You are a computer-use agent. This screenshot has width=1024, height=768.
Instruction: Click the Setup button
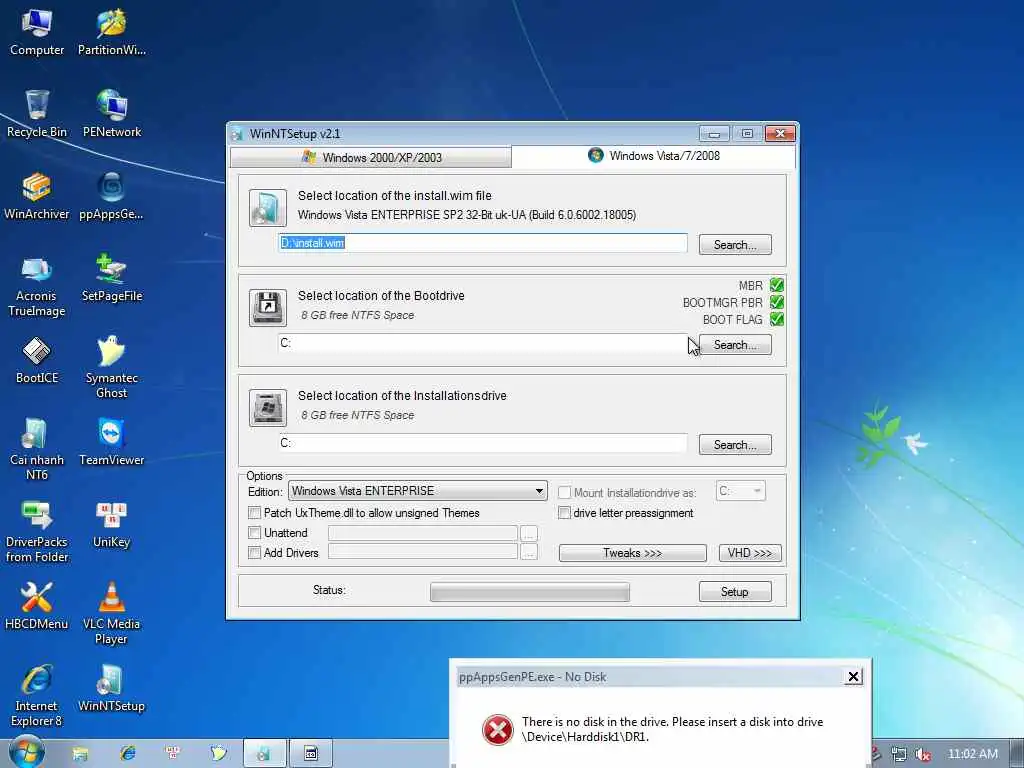point(735,592)
